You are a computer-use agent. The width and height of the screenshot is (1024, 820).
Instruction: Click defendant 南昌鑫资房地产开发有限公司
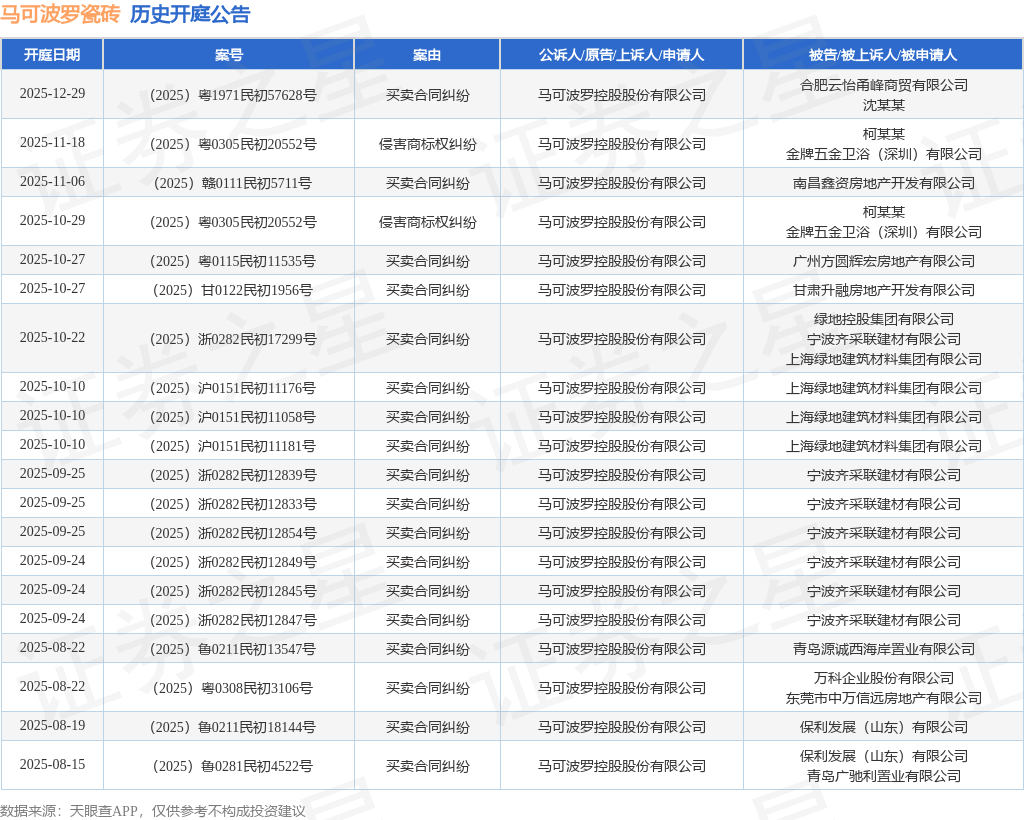pos(884,183)
